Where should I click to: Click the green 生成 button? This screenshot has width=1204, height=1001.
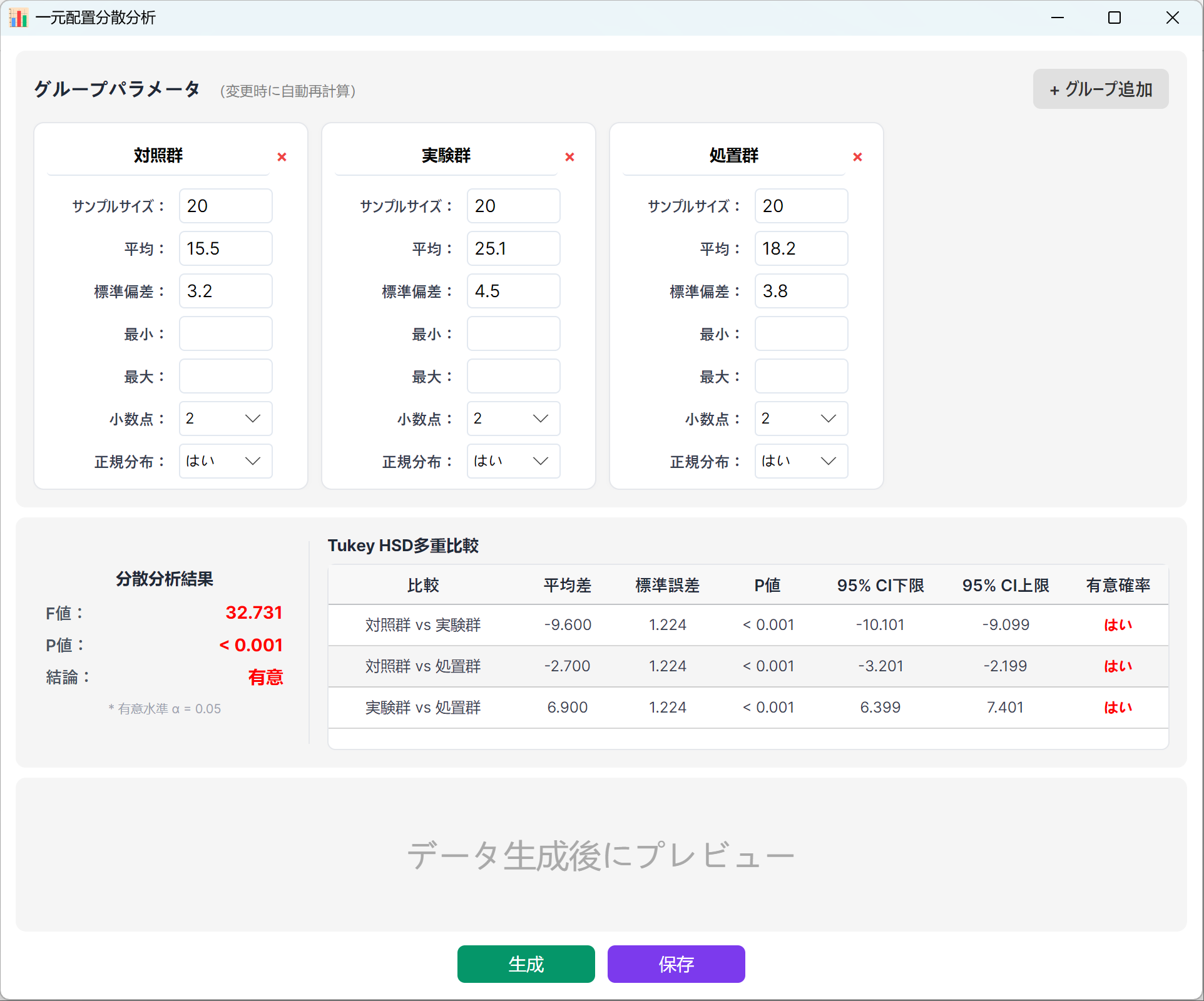526,964
